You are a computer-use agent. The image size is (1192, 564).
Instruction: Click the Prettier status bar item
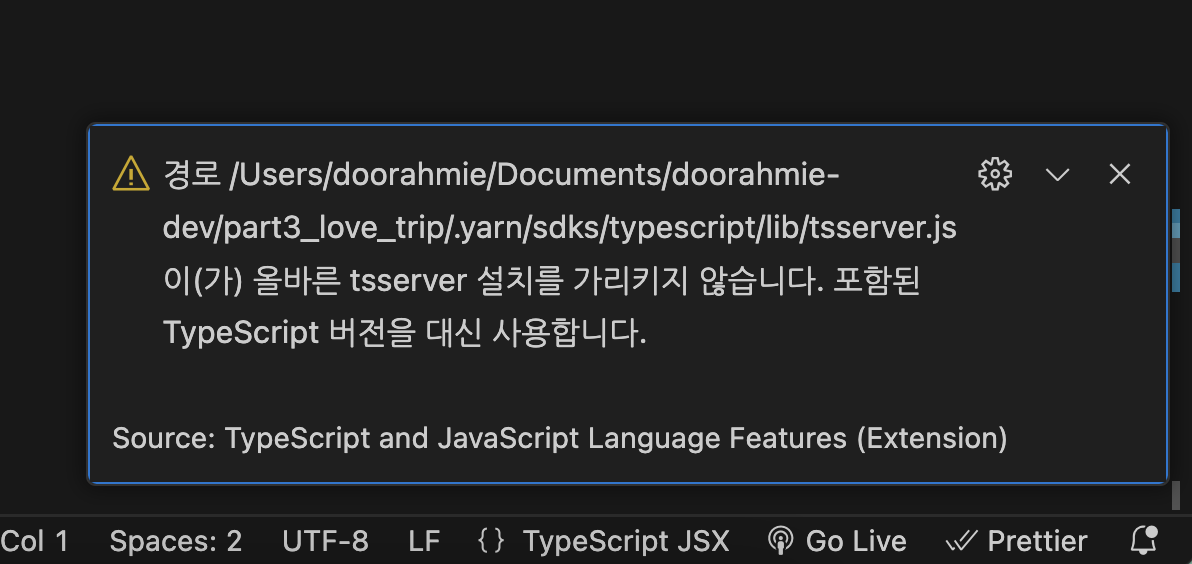(x=1016, y=541)
